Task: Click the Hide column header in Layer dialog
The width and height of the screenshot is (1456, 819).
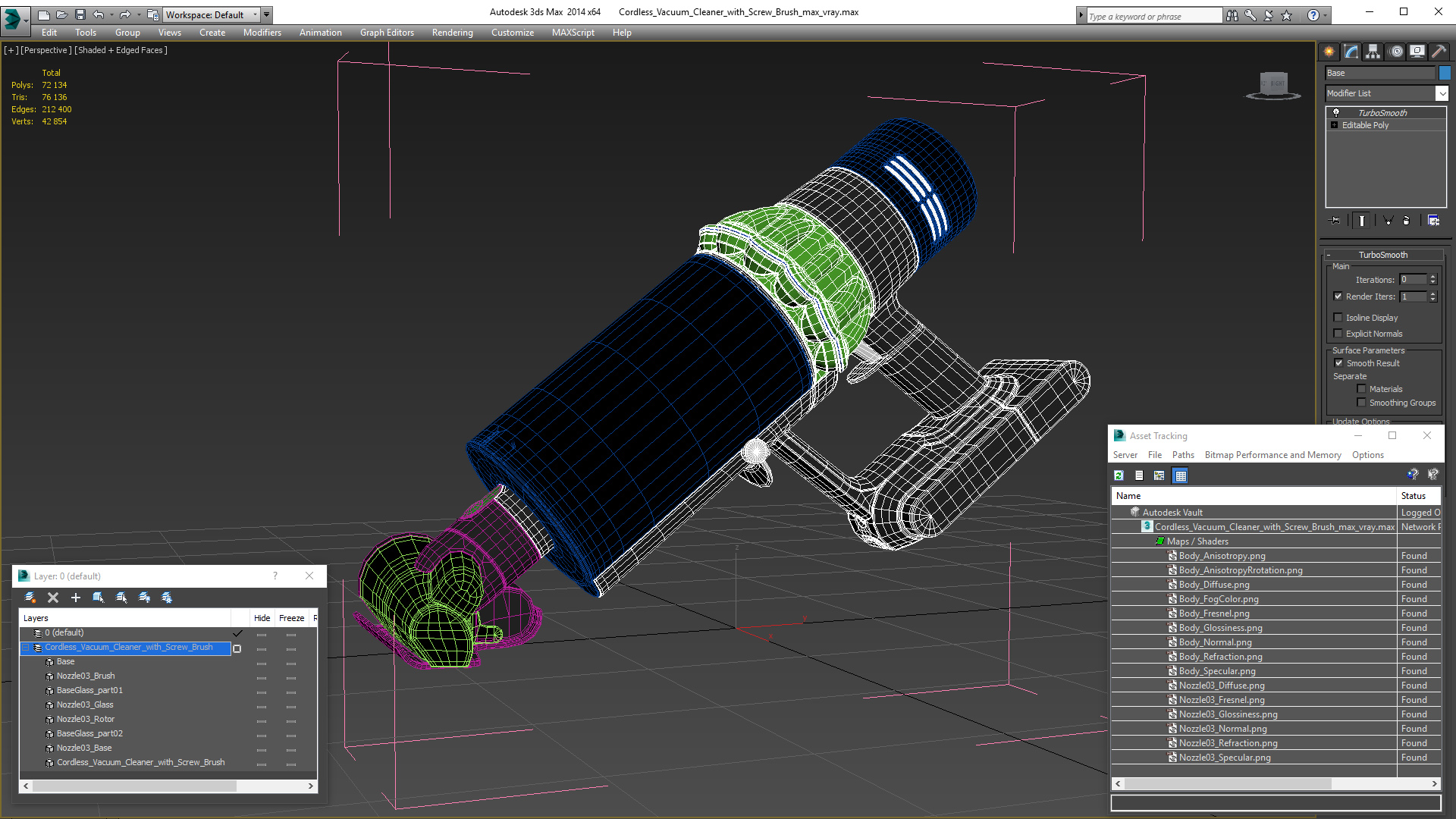Action: [x=262, y=618]
